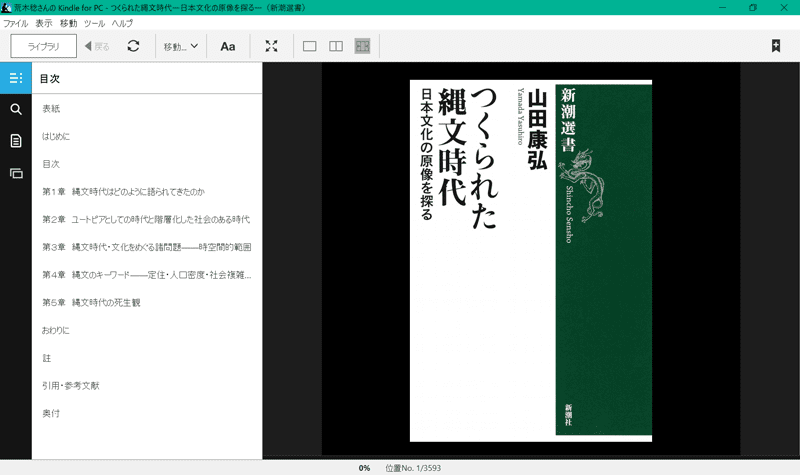
Task: Open the 移動 menu in menu bar
Action: (x=68, y=23)
